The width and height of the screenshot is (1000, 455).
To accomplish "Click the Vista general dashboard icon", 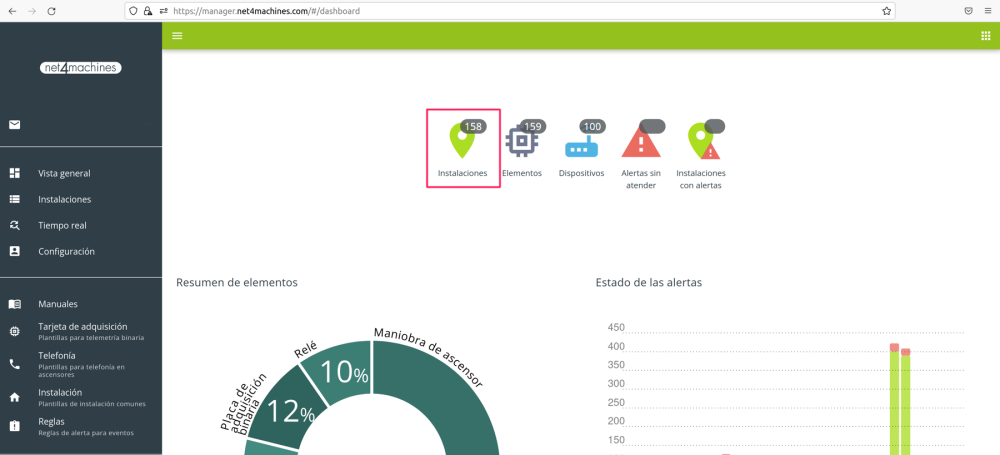I will (x=15, y=173).
